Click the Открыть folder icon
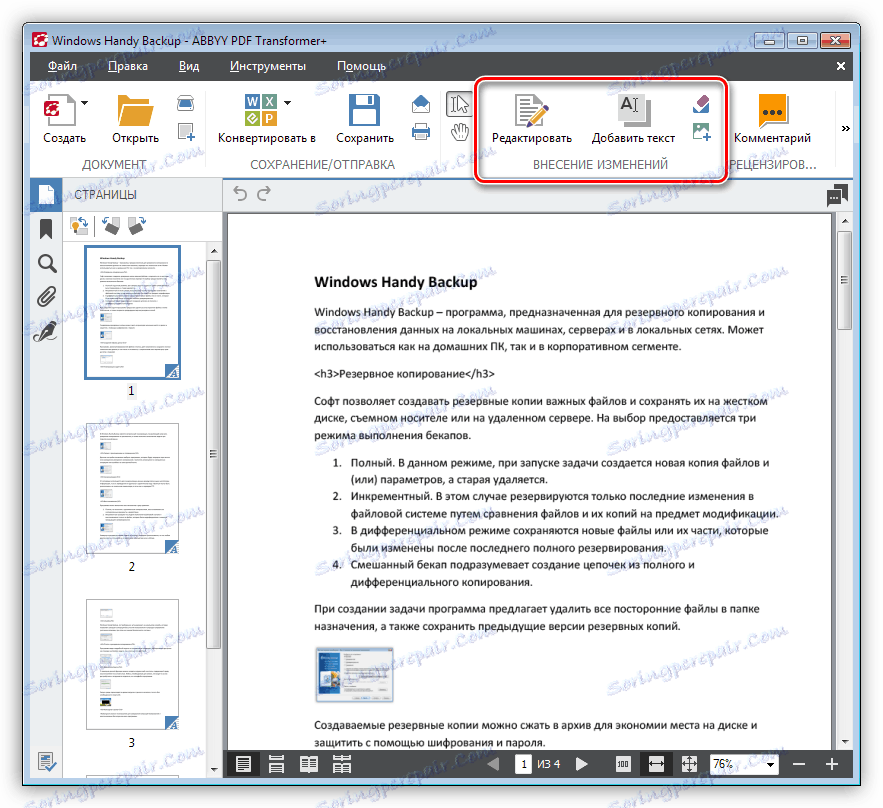The height and width of the screenshot is (808, 883). 135,110
